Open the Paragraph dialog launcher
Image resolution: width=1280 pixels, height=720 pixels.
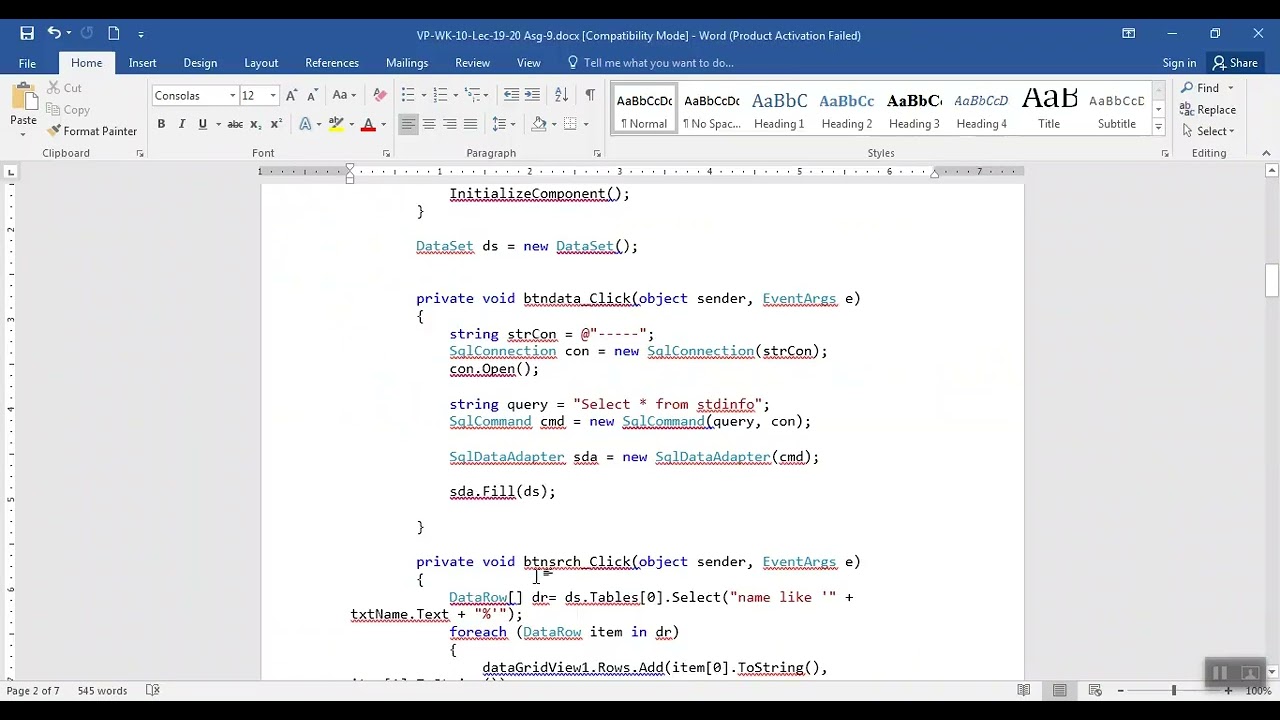tap(597, 153)
